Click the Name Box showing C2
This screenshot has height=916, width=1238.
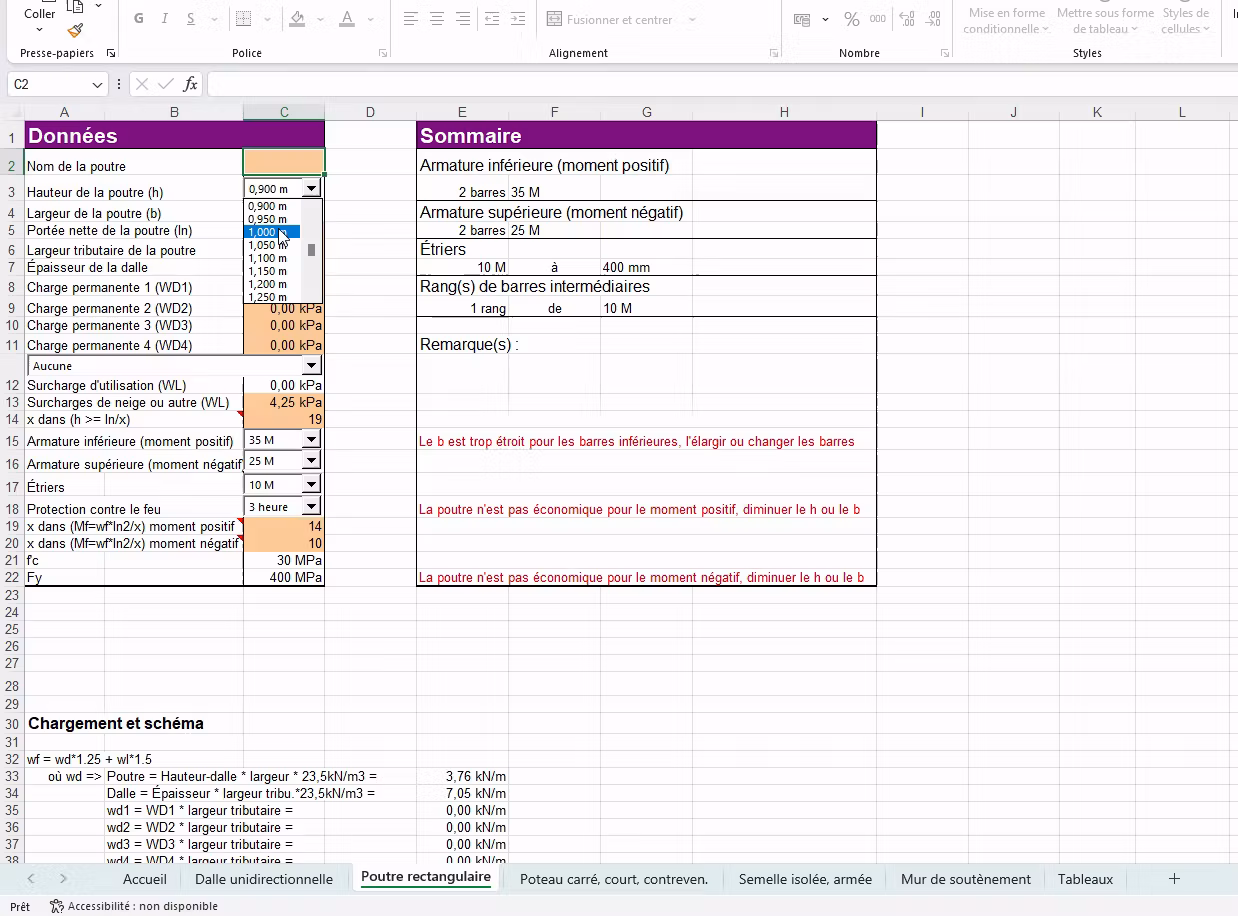tap(48, 85)
